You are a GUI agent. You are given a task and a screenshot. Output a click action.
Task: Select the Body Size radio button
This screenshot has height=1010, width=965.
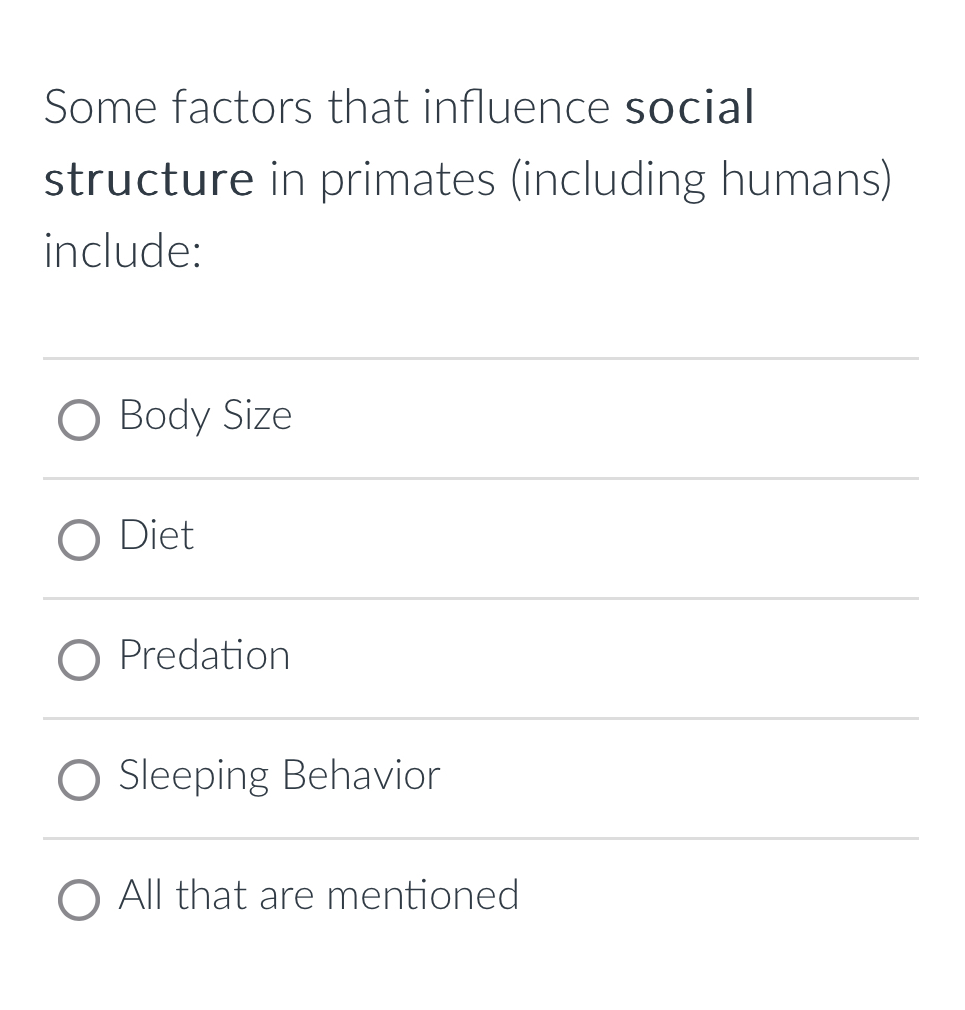coord(79,419)
